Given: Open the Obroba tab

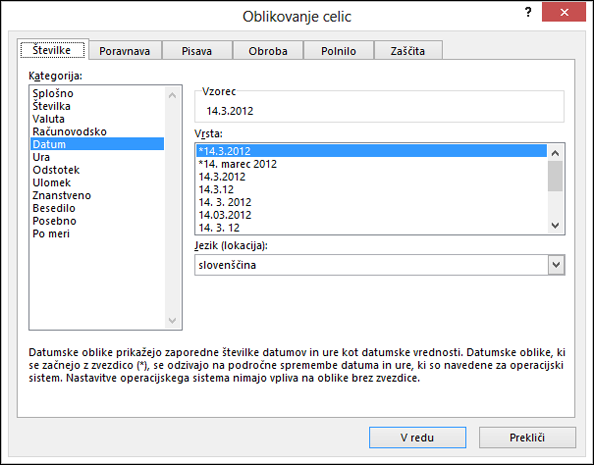Looking at the screenshot, I should click(x=268, y=51).
